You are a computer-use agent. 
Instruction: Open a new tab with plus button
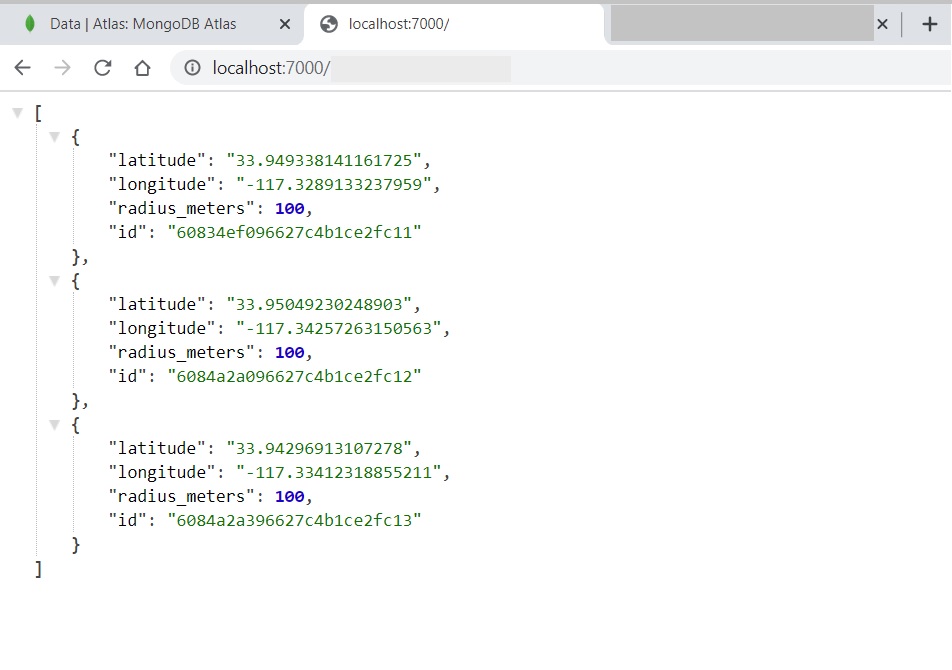coord(930,24)
